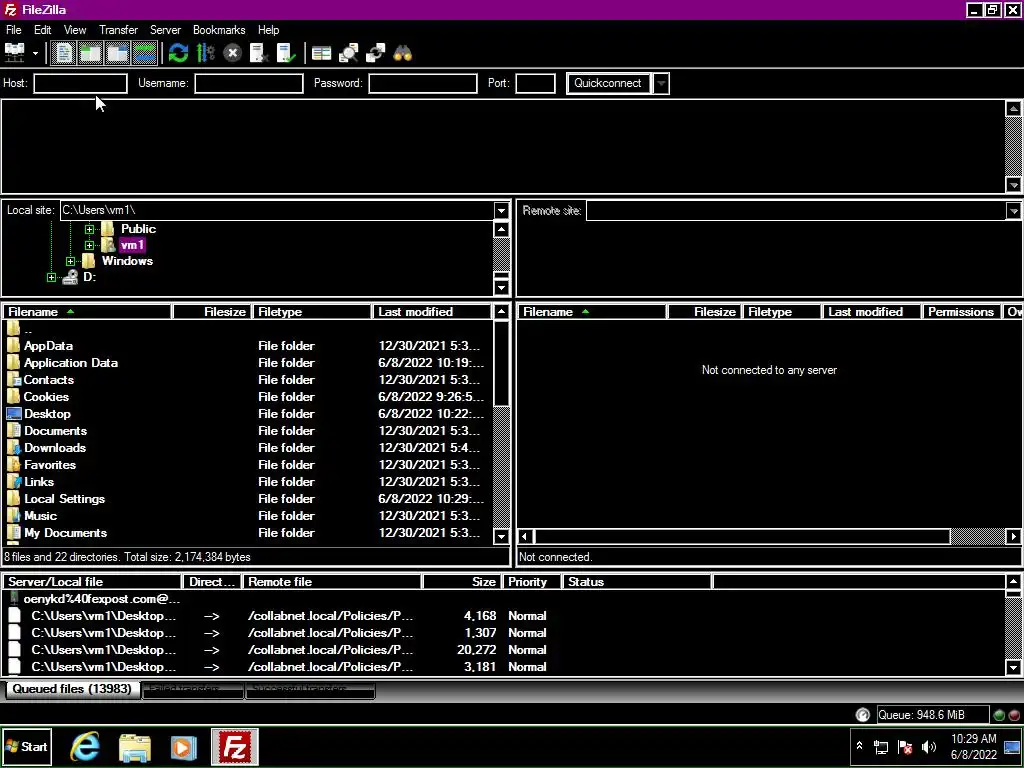
Task: Select the Music folder icon
Action: click(14, 516)
